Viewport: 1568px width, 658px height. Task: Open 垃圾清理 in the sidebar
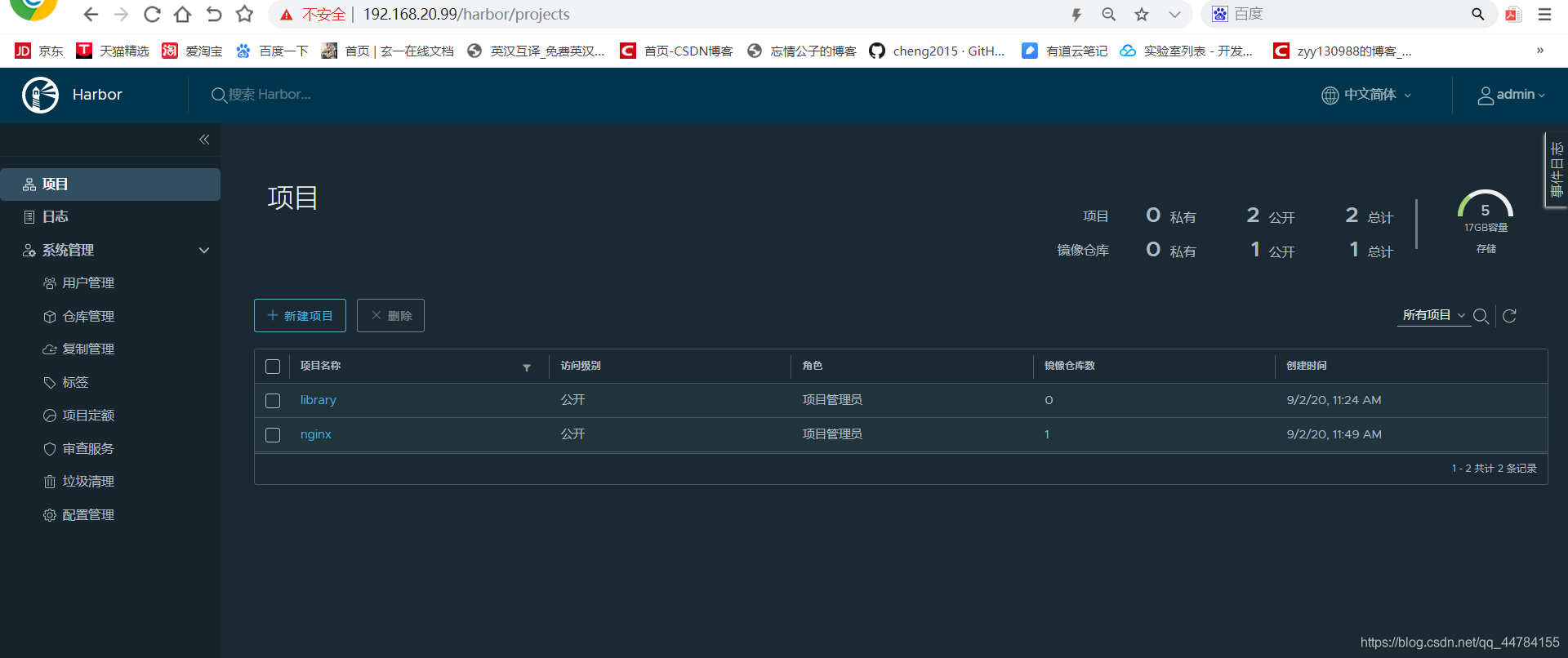(79, 482)
